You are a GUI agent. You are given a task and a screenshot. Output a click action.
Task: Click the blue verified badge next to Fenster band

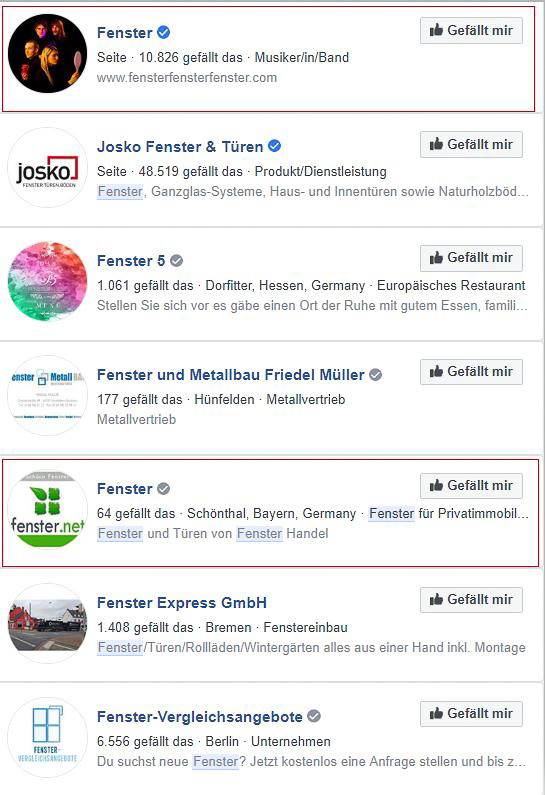coord(163,32)
